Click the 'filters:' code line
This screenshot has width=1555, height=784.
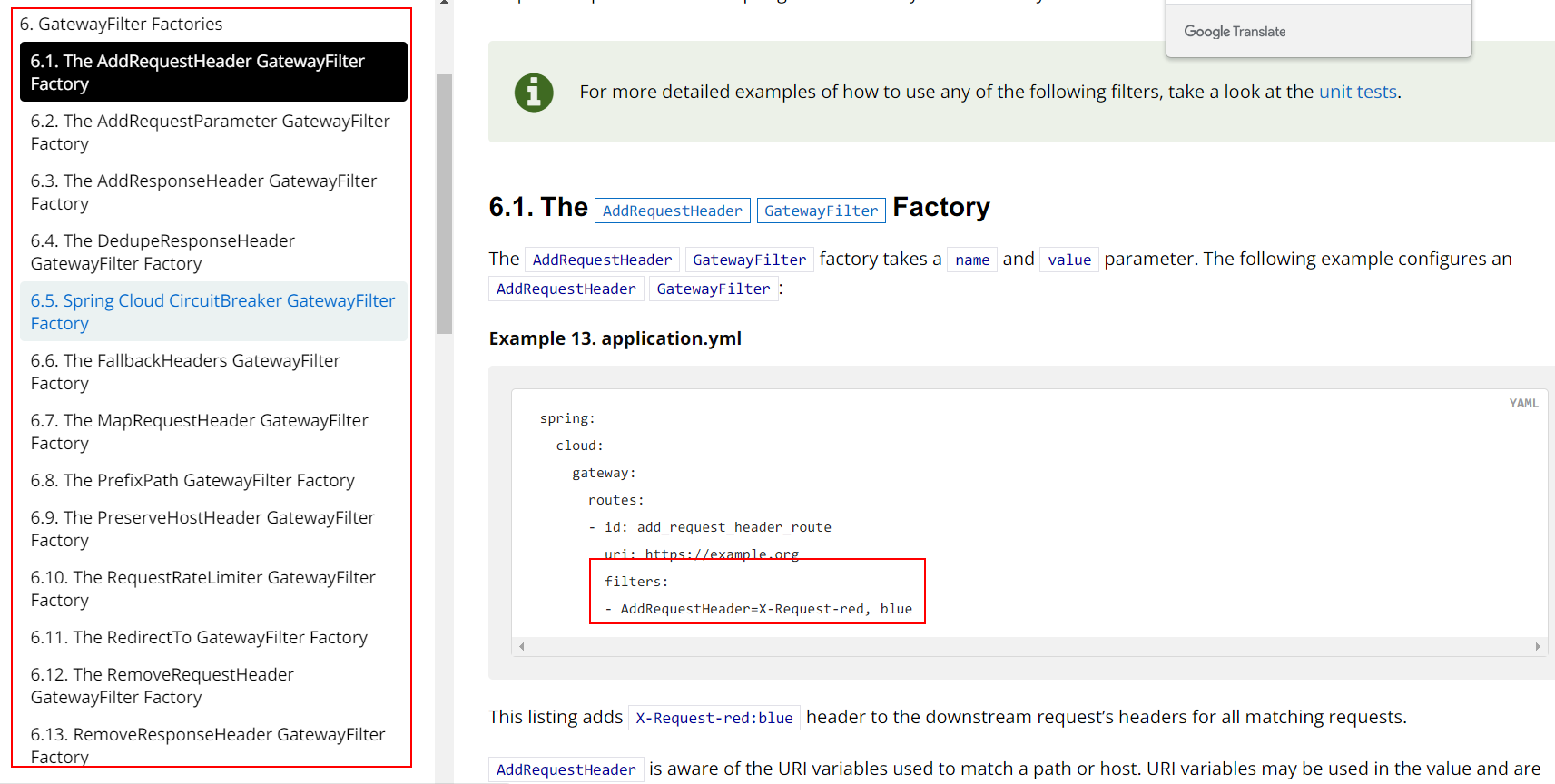coord(636,582)
